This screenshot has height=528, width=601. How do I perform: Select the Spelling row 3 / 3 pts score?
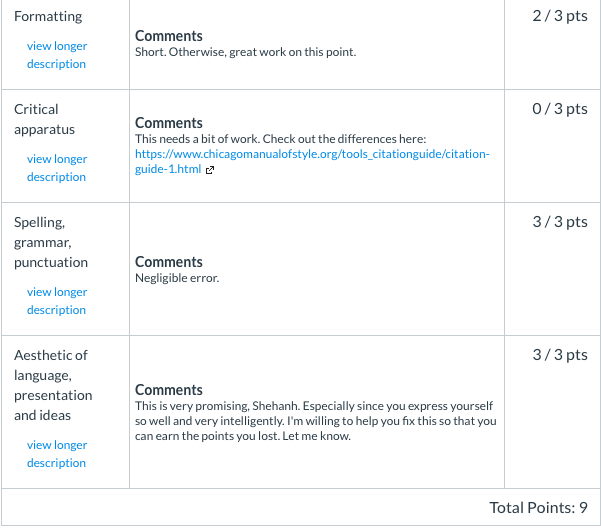(560, 222)
